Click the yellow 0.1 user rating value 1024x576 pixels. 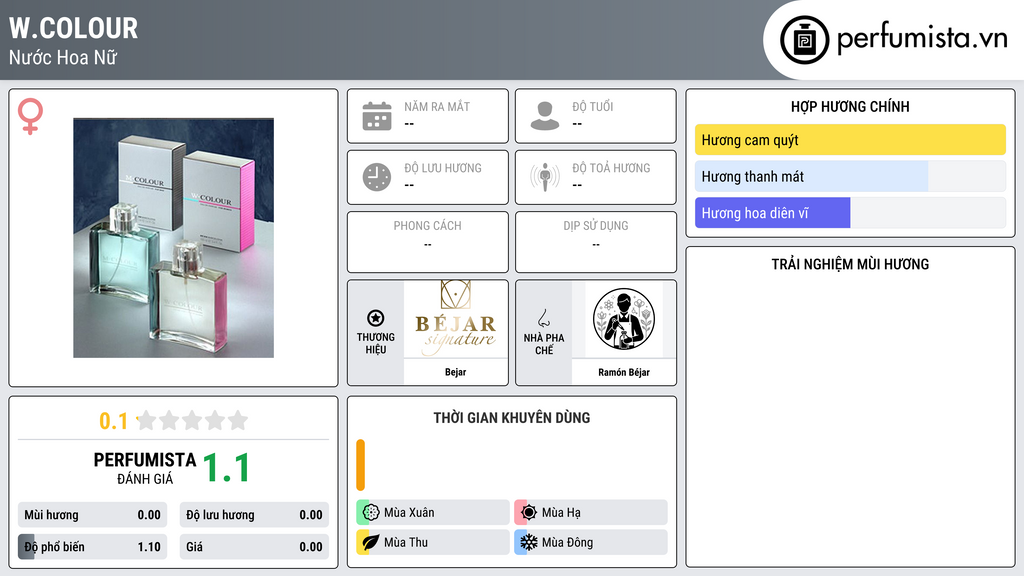[113, 421]
